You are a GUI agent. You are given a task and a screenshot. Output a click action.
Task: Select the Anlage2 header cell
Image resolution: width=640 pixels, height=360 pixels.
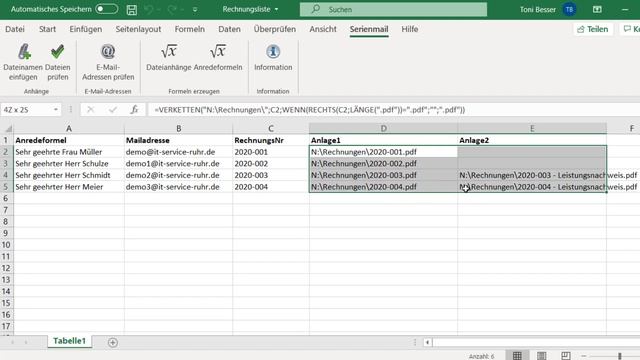click(x=532, y=140)
